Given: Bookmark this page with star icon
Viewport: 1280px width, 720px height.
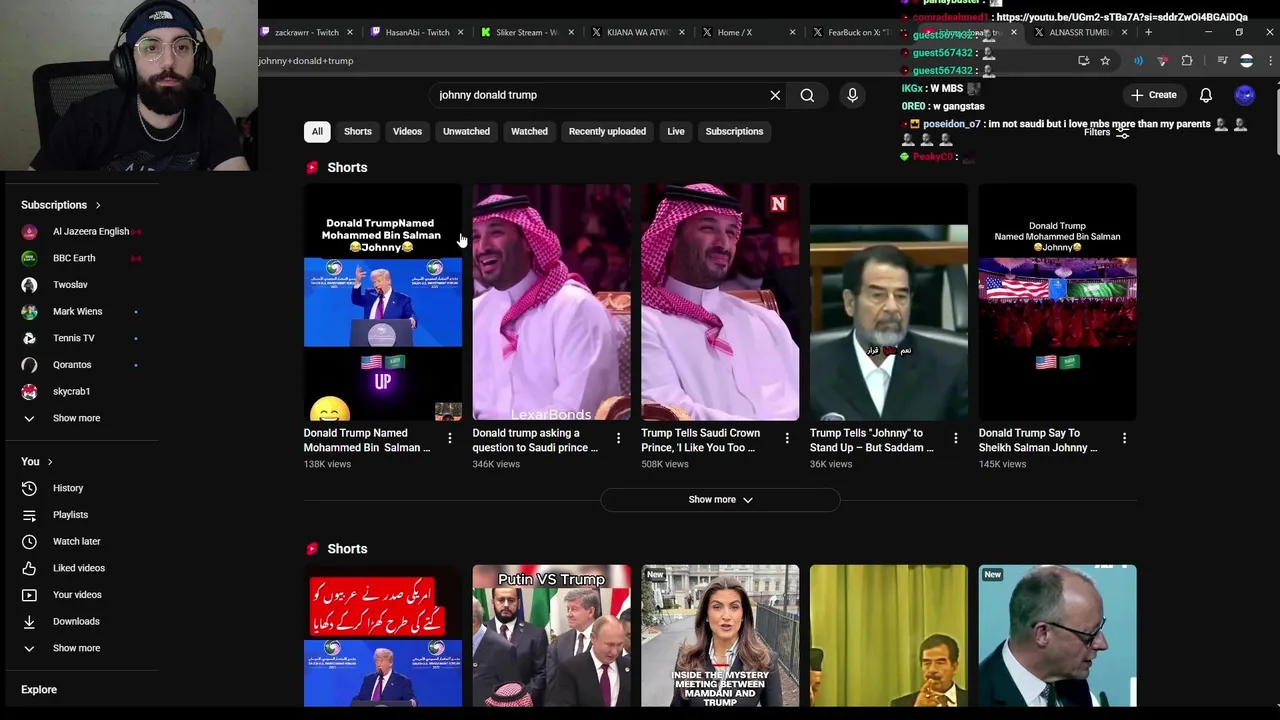Looking at the screenshot, I should 1105,61.
